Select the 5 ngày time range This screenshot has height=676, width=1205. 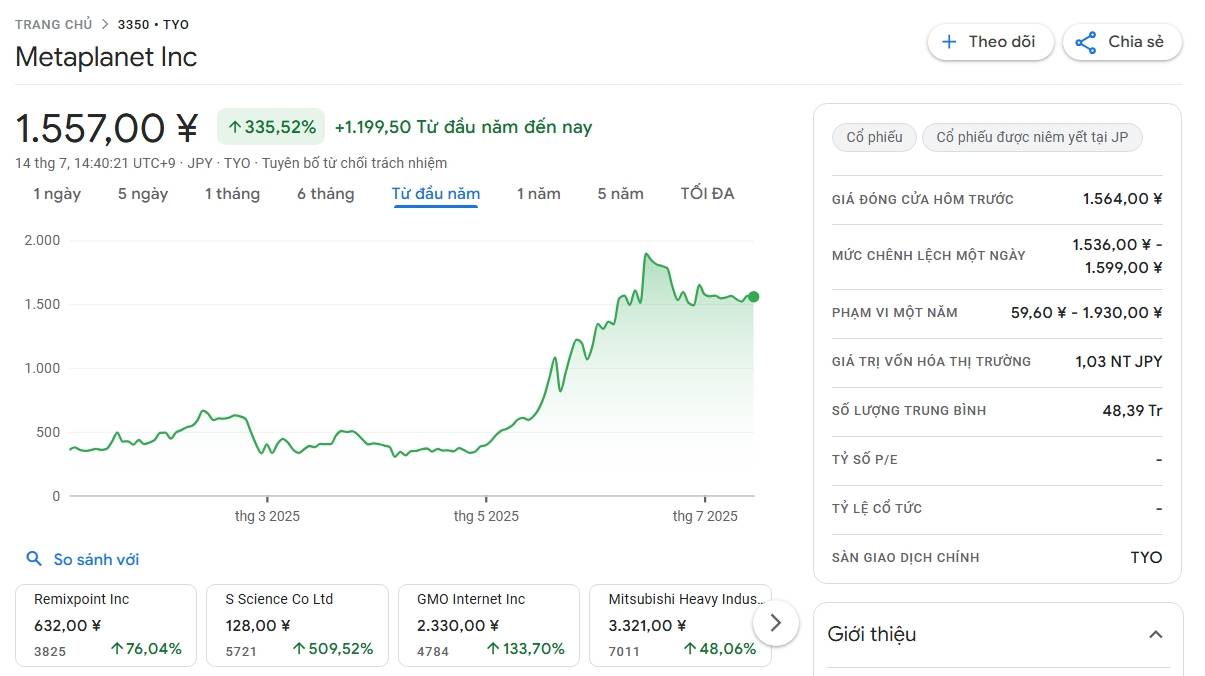click(143, 194)
